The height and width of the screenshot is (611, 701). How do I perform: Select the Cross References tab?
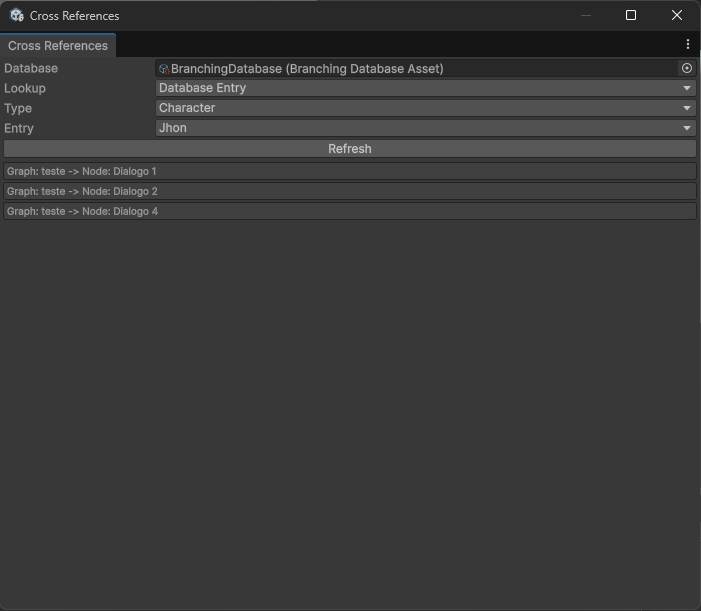point(58,46)
